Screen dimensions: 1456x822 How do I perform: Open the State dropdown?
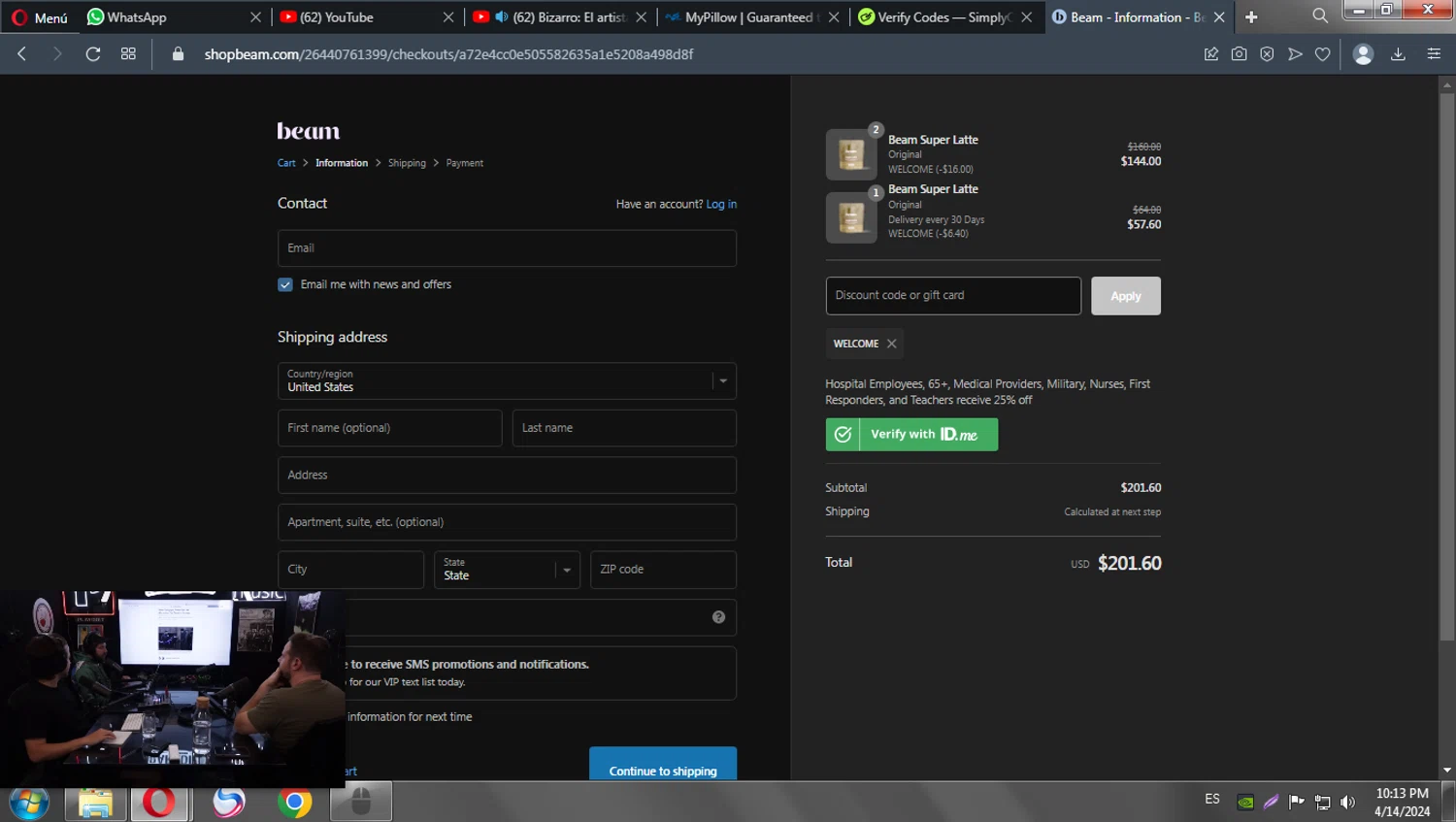pyautogui.click(x=507, y=570)
